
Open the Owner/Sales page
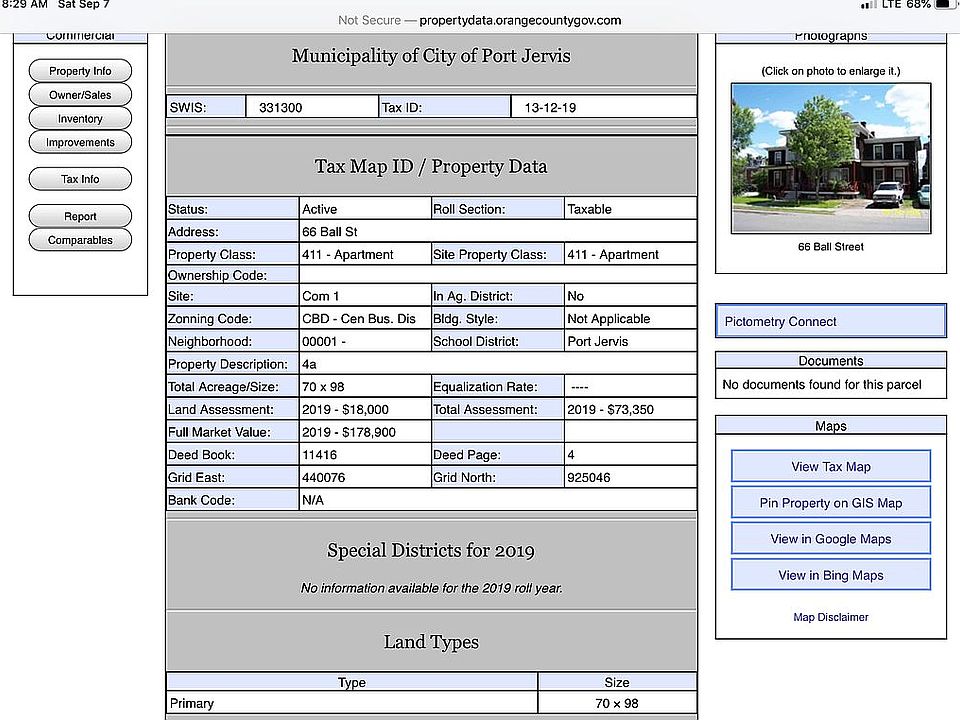[x=80, y=95]
